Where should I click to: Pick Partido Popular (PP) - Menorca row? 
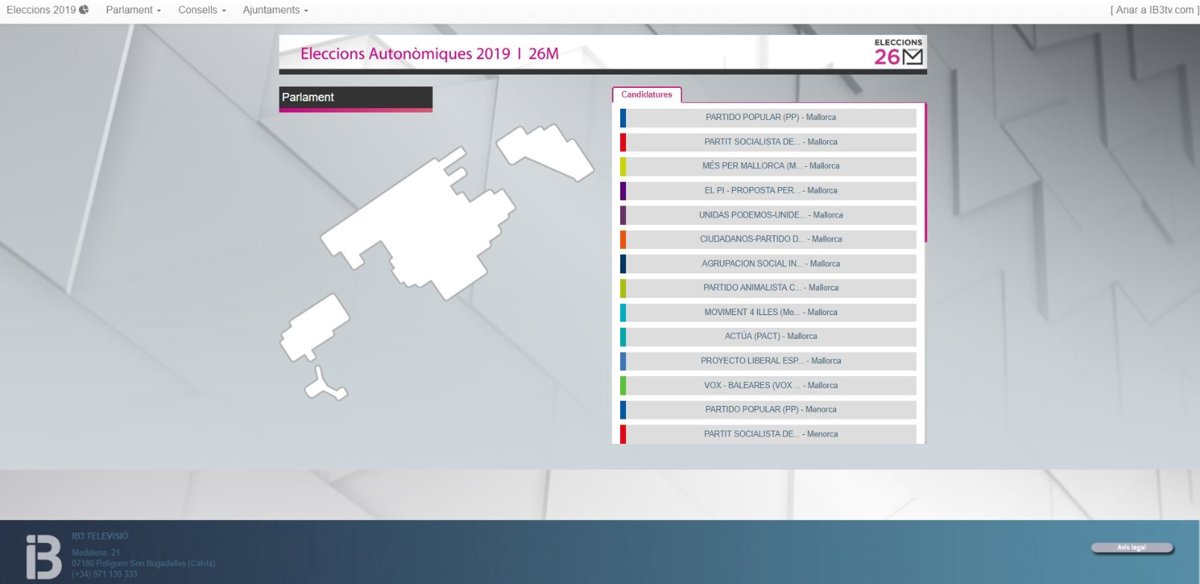point(770,410)
